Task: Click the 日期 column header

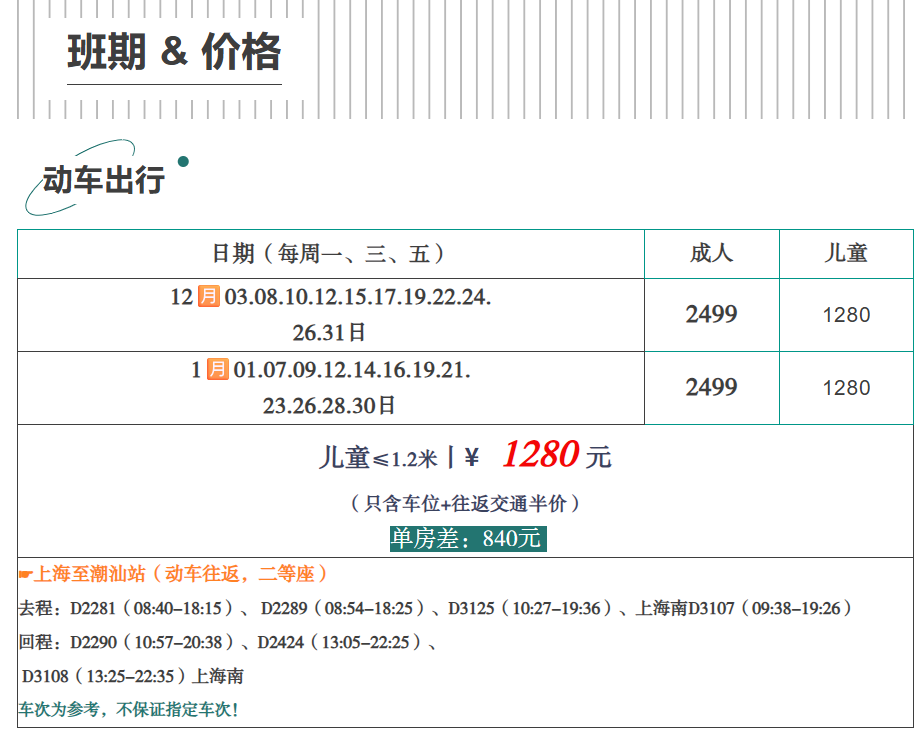Action: coord(329,254)
